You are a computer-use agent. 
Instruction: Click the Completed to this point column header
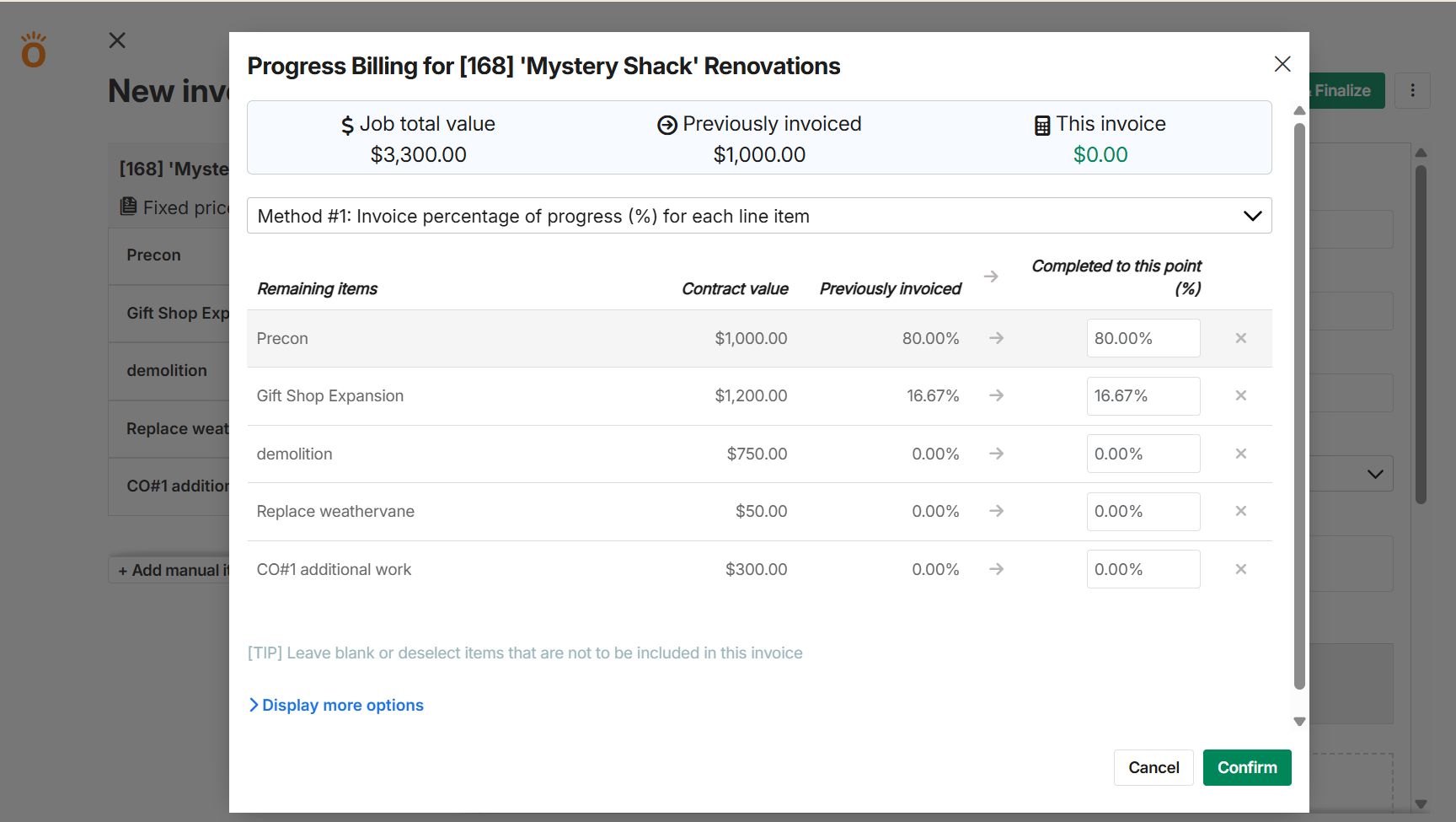[1116, 277]
